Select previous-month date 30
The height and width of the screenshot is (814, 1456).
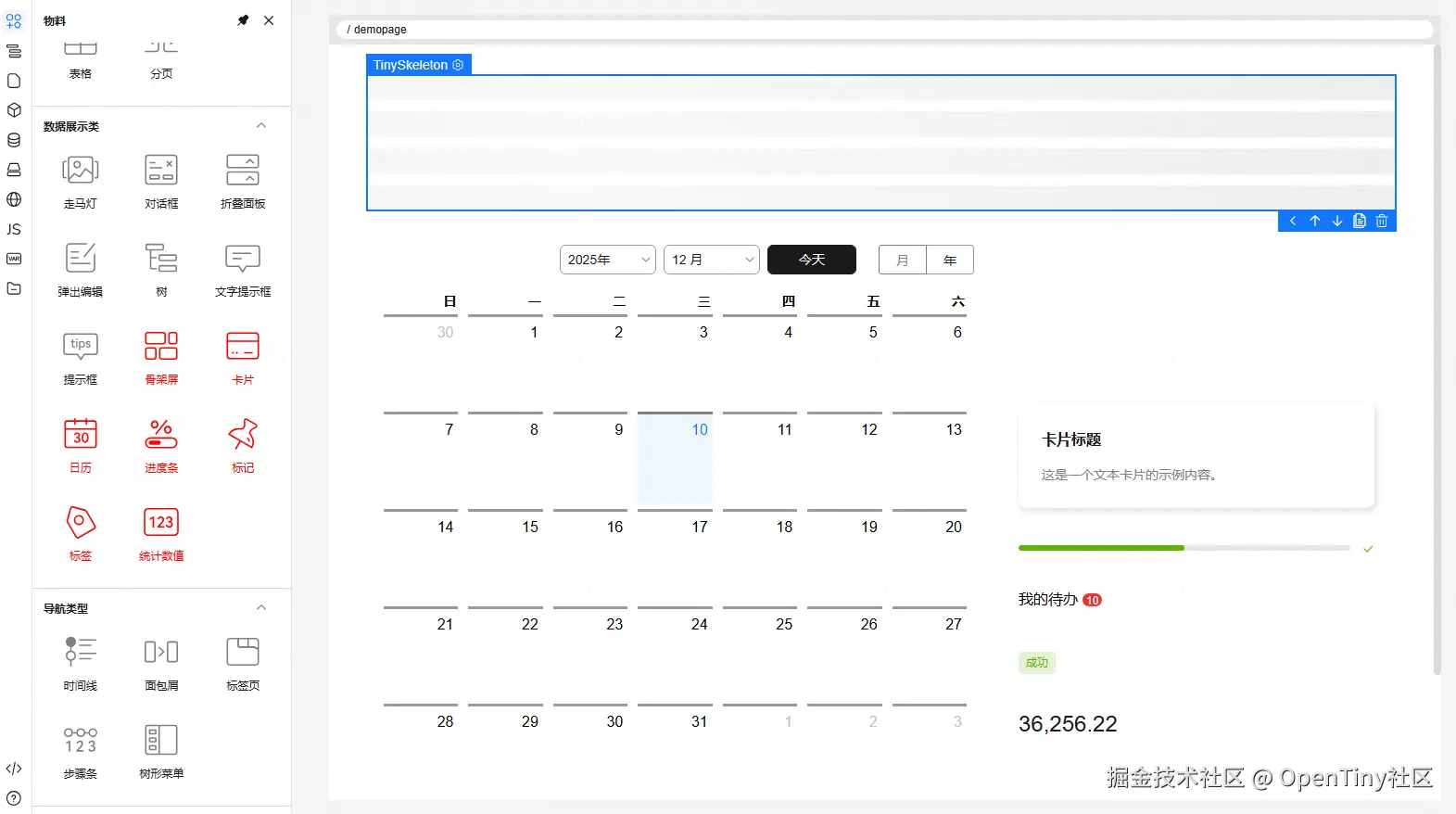click(420, 362)
